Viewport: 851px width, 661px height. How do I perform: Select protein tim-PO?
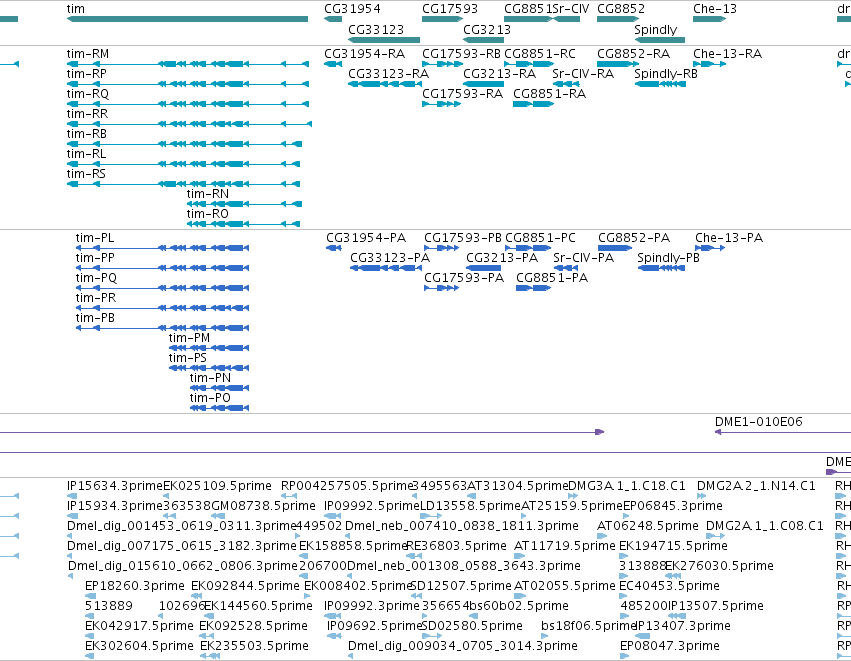pyautogui.click(x=220, y=408)
